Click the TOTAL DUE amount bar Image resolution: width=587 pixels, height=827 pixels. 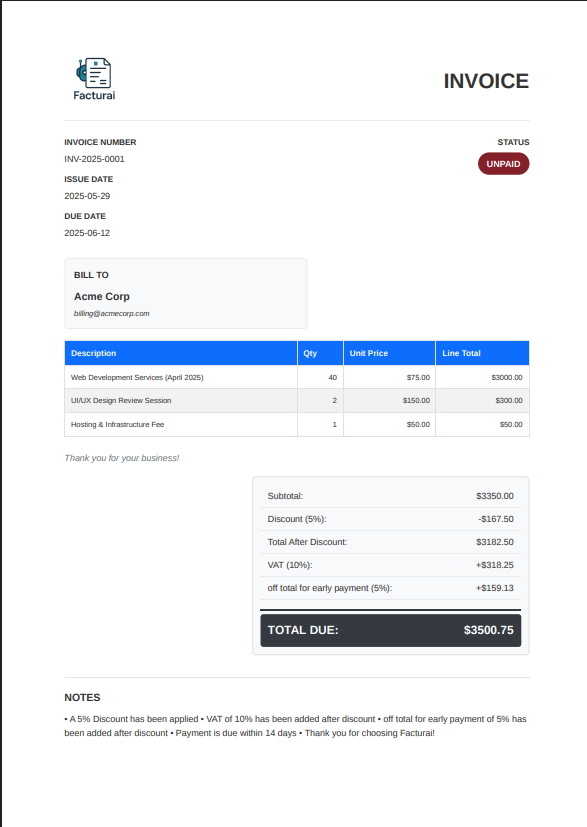click(x=390, y=630)
